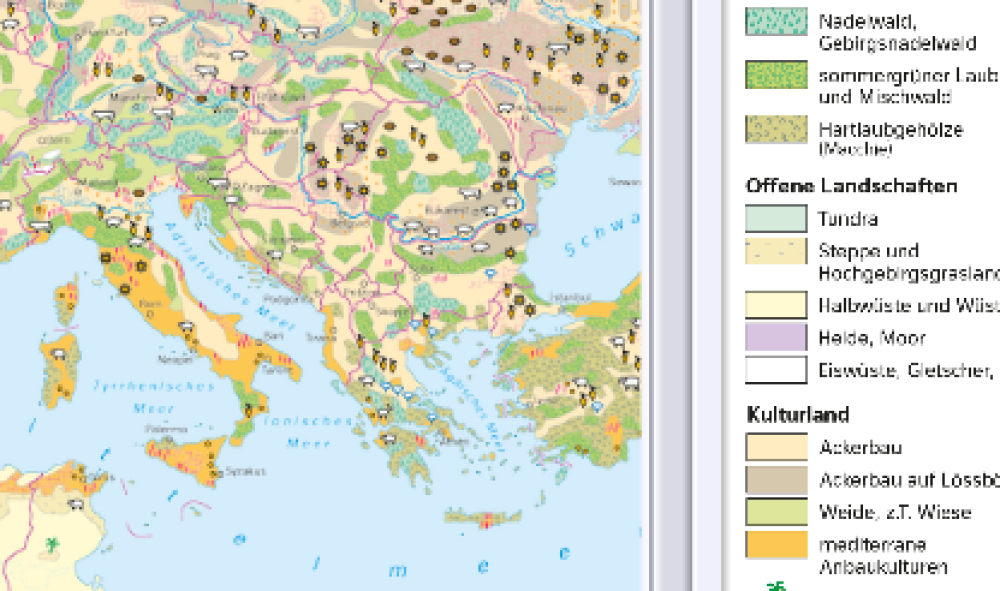Select the sommergrüner Laubwald legend swatch

[x=776, y=76]
